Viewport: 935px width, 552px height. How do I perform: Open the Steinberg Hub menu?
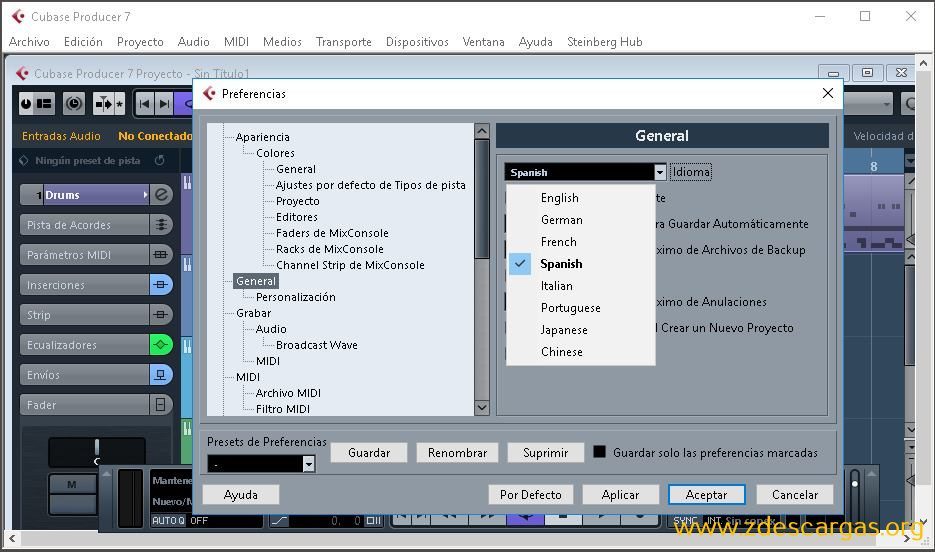[x=605, y=42]
